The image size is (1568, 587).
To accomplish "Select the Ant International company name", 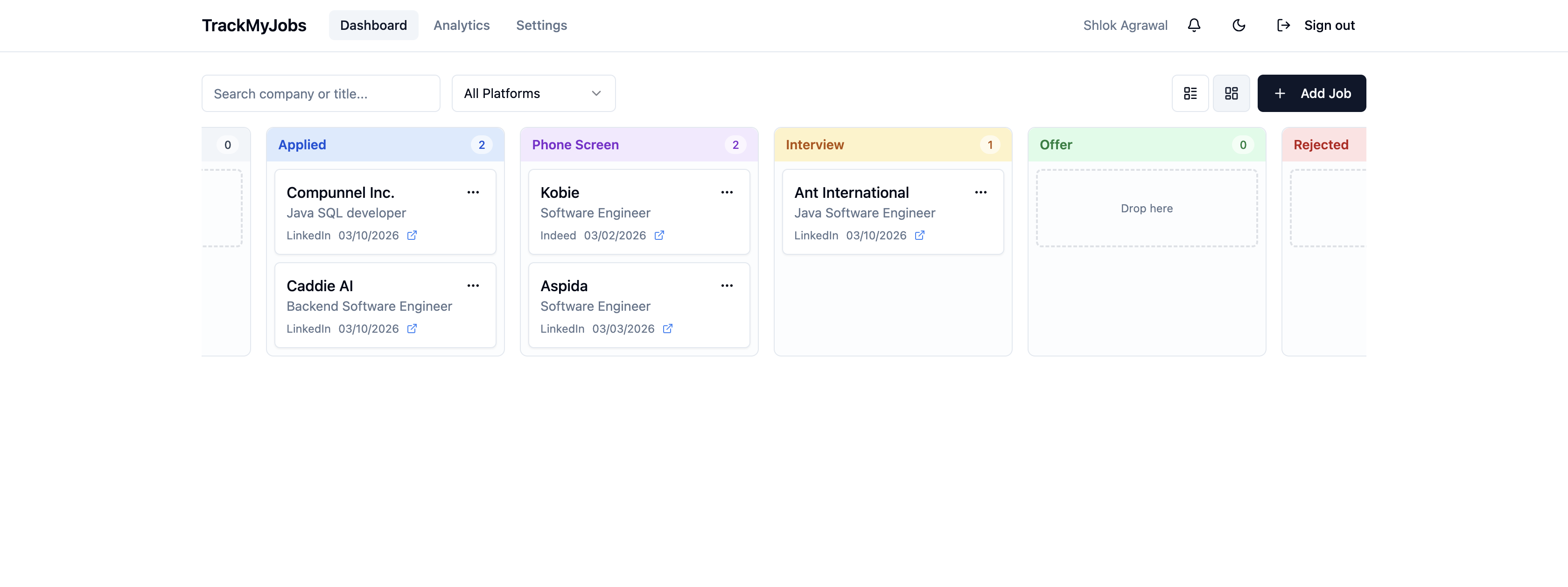I will point(851,192).
